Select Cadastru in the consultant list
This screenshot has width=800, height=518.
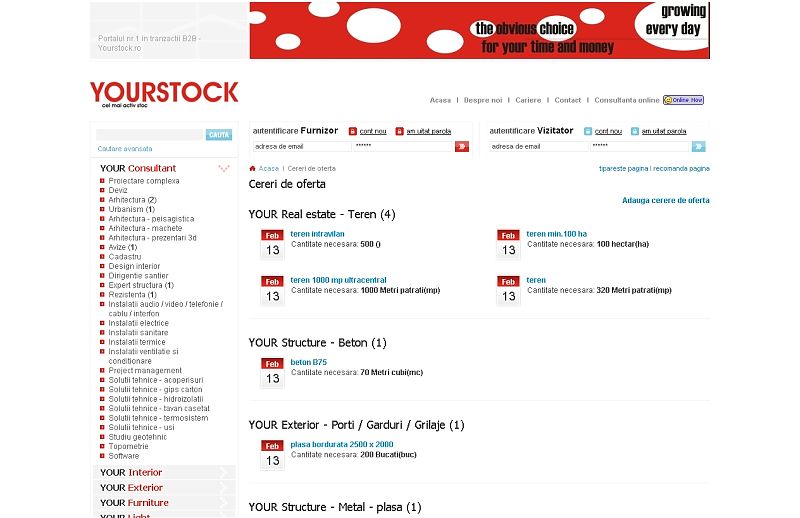124,257
